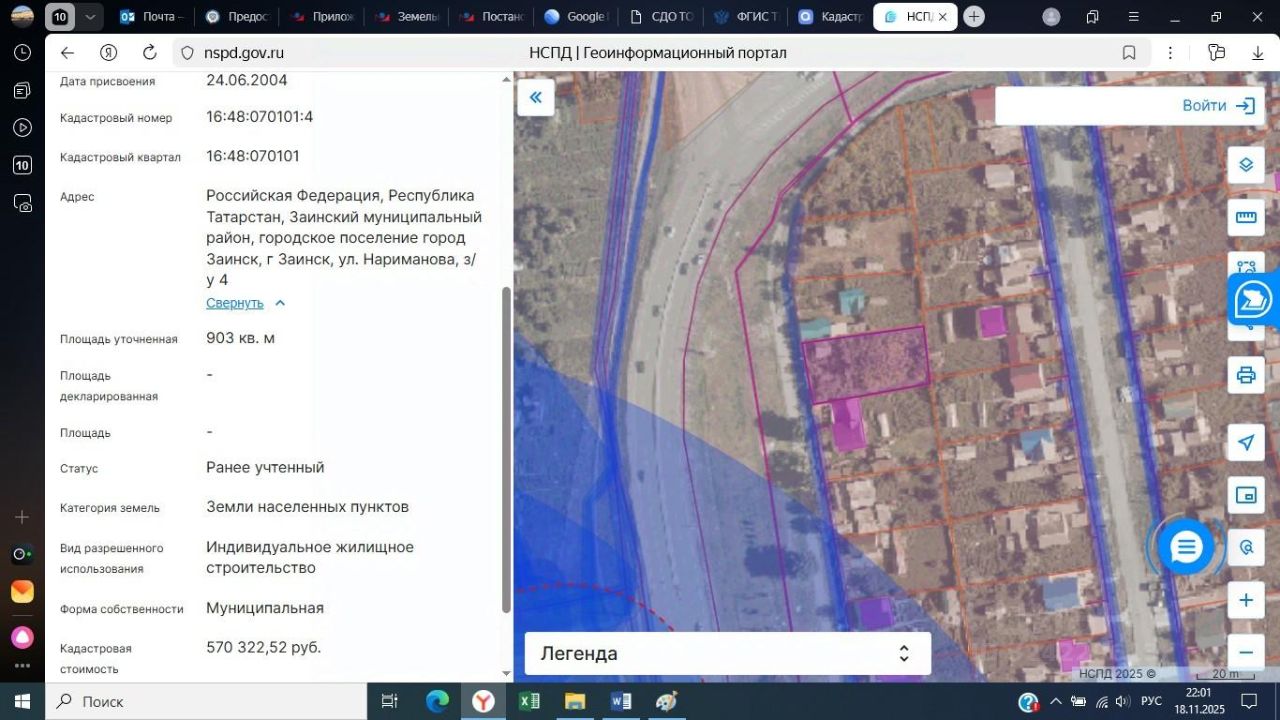Image resolution: width=1280 pixels, height=720 pixels.
Task: Open sidebar icon numbered 10
Action: coord(22,165)
